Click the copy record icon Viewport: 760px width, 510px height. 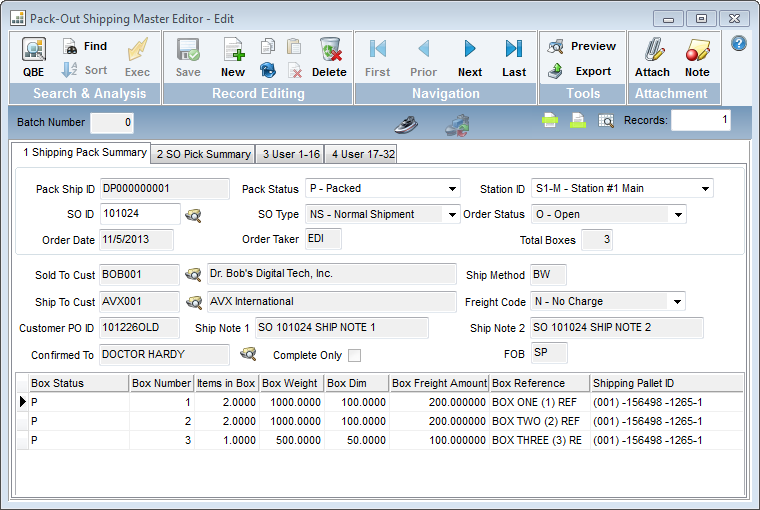[x=268, y=47]
